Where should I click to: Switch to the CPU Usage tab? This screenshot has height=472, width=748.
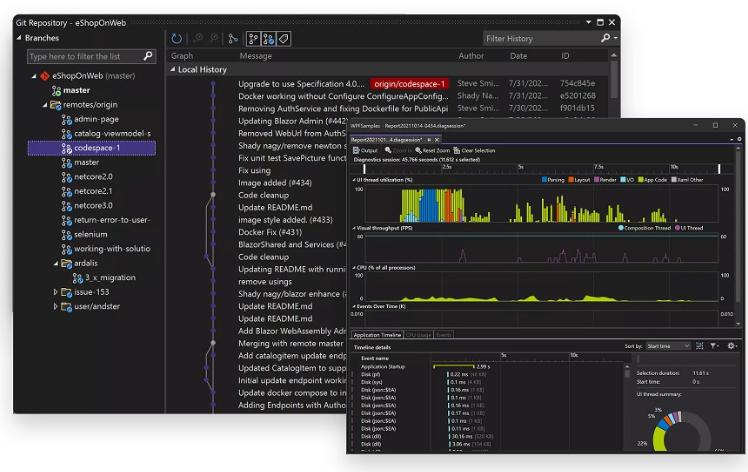(418, 335)
